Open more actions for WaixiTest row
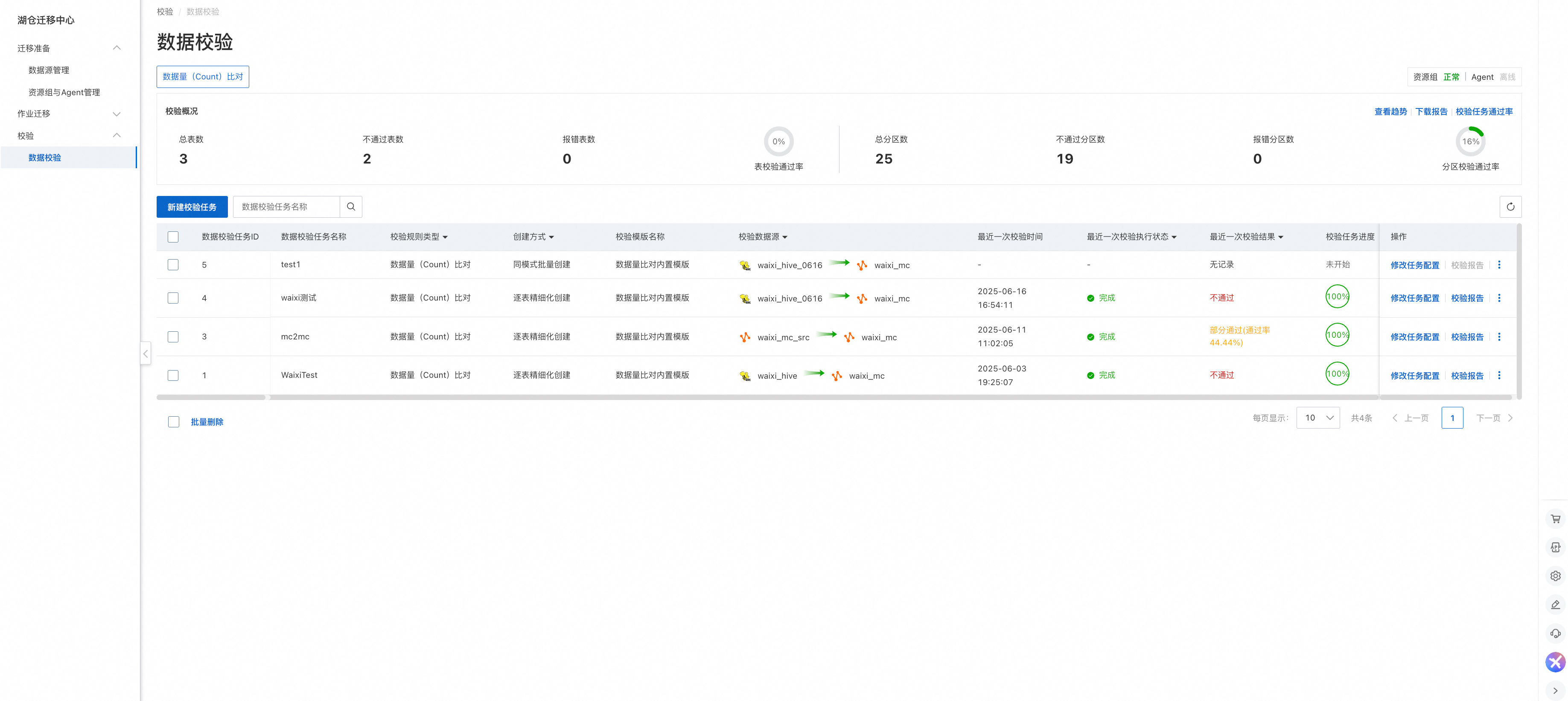The width and height of the screenshot is (1568, 701). pyautogui.click(x=1498, y=375)
